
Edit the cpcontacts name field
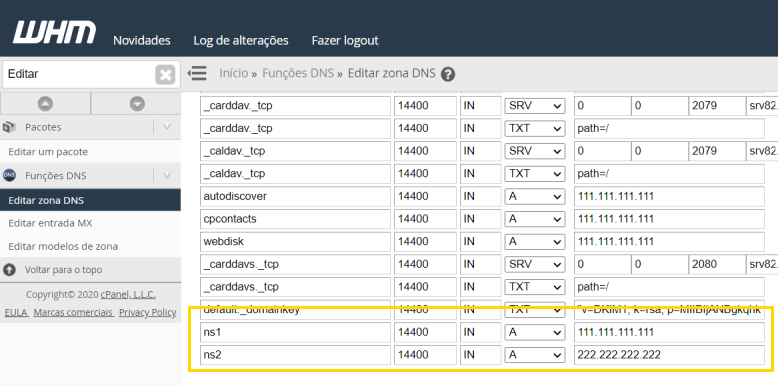pyautogui.click(x=295, y=219)
